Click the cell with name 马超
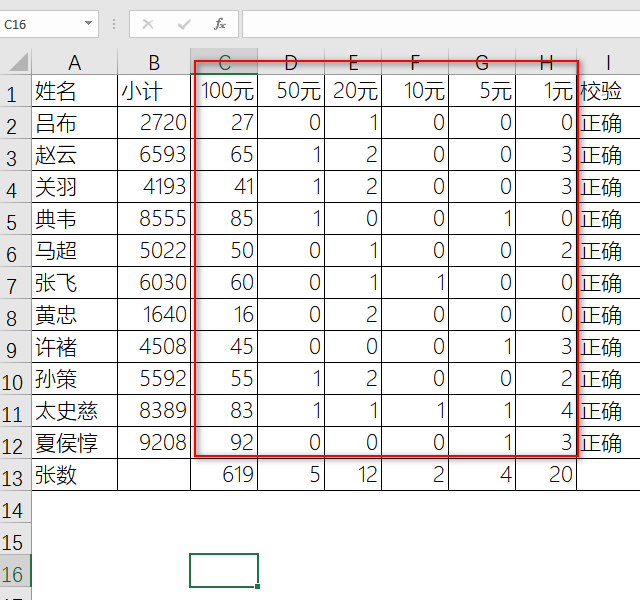 coord(74,251)
